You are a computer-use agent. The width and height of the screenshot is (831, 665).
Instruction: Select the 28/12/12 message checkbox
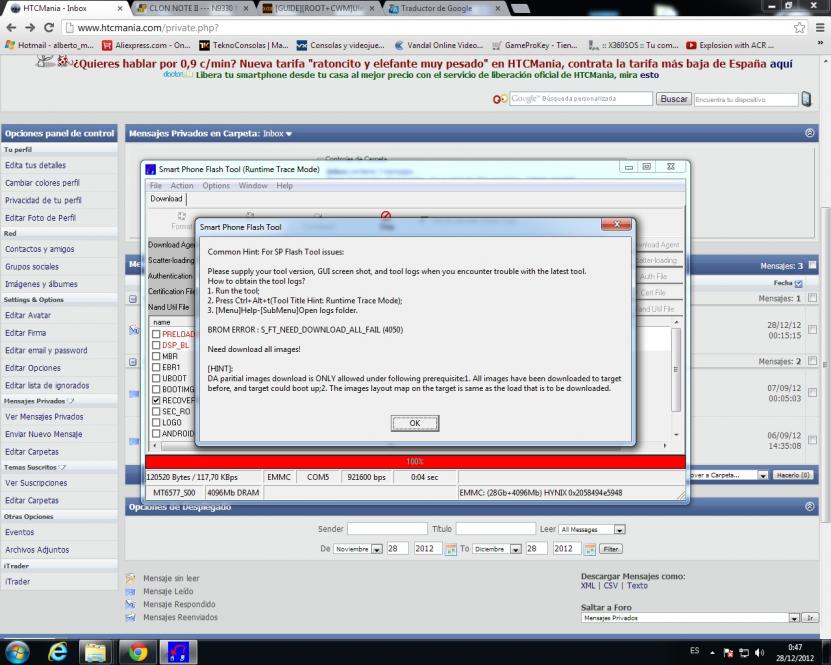pos(812,330)
